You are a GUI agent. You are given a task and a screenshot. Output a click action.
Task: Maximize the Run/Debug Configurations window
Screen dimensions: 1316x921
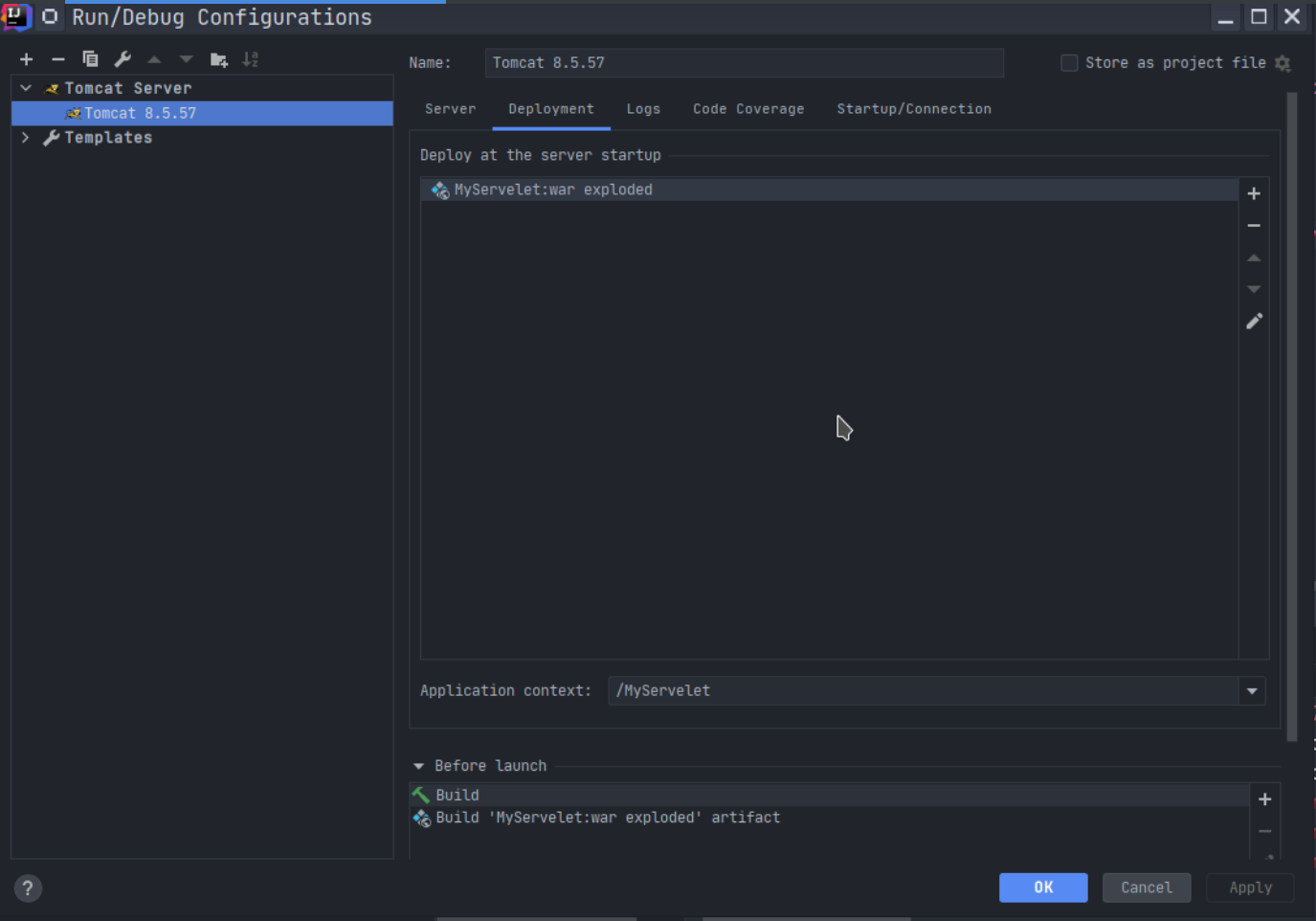pos(1259,17)
